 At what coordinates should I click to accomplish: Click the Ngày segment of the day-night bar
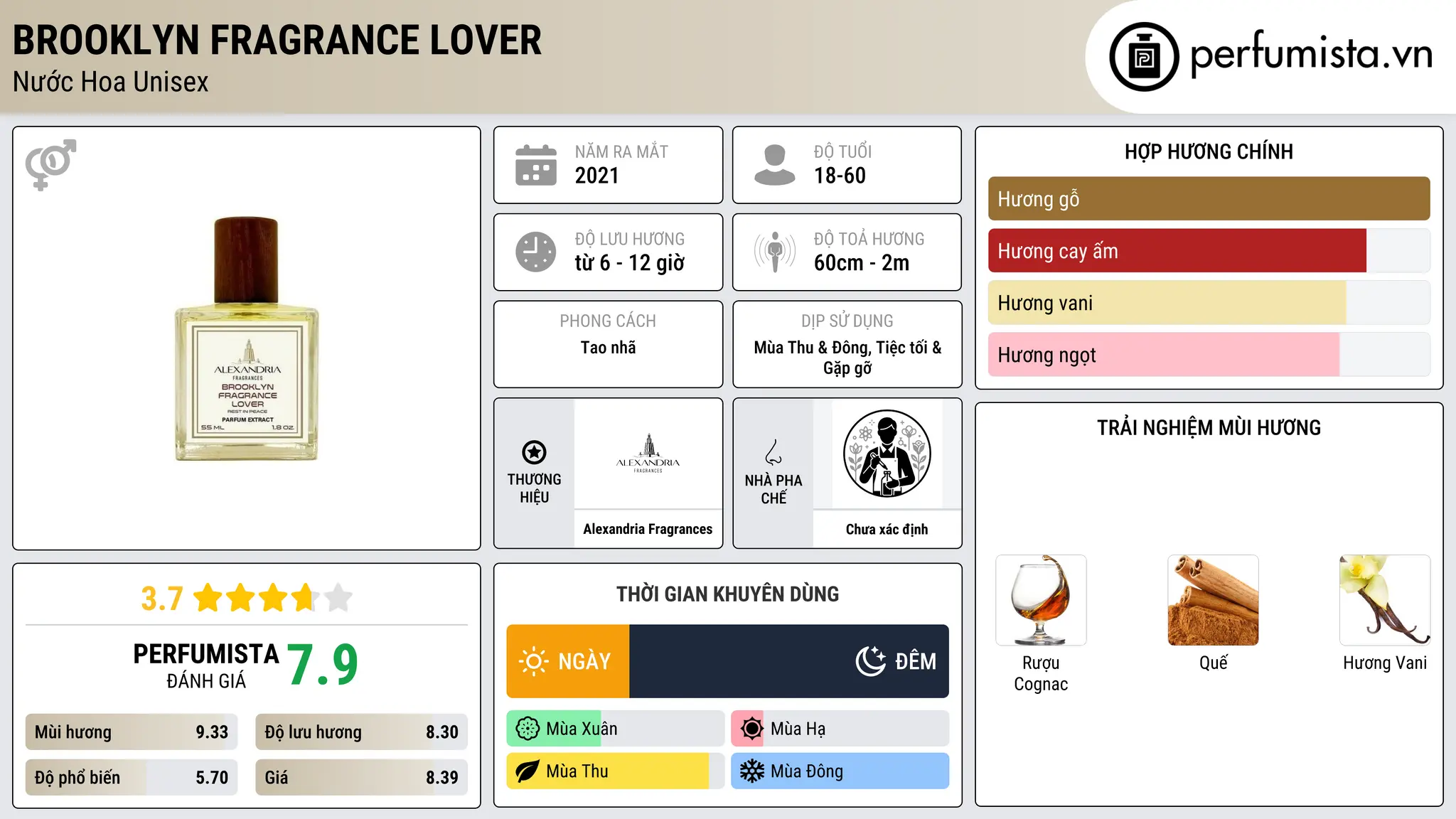coord(568,661)
